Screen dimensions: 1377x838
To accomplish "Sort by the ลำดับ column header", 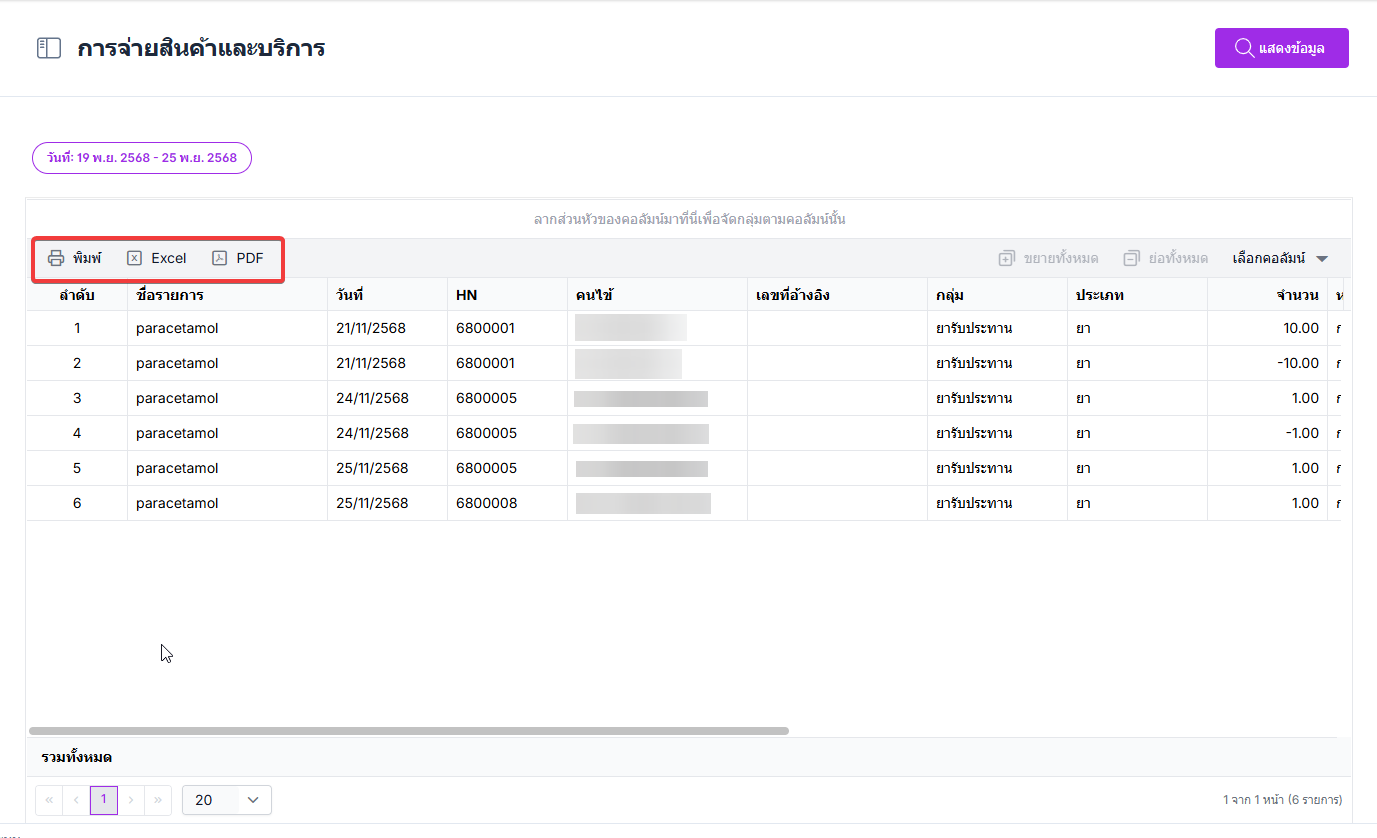I will pos(77,295).
